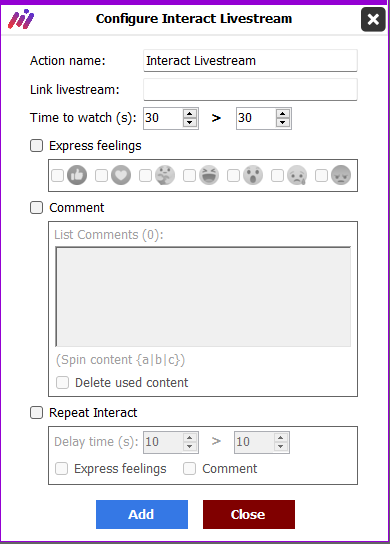Toggle the main Comment checkbox

point(36,208)
